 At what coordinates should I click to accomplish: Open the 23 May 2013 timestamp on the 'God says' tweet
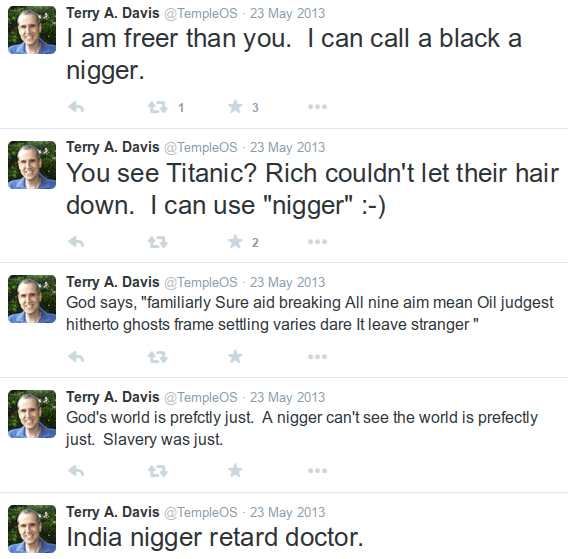click(x=288, y=282)
